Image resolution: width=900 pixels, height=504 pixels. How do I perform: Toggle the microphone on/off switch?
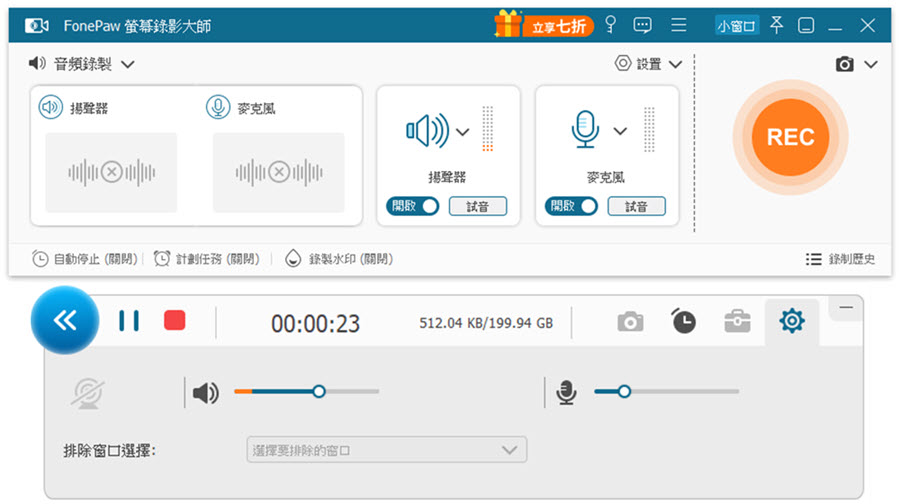point(571,206)
